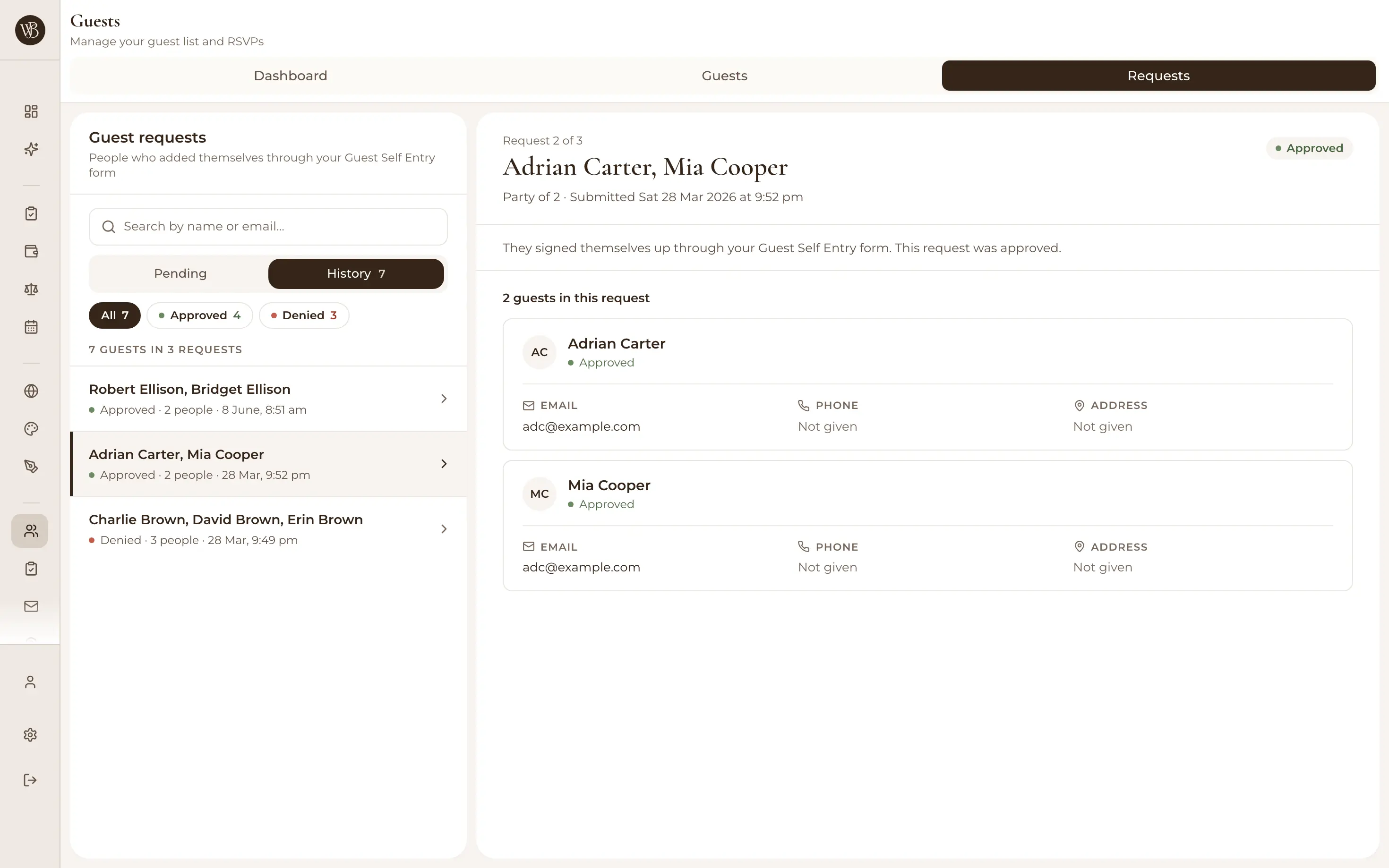
Task: Open the calendar icon in sidebar
Action: [31, 327]
